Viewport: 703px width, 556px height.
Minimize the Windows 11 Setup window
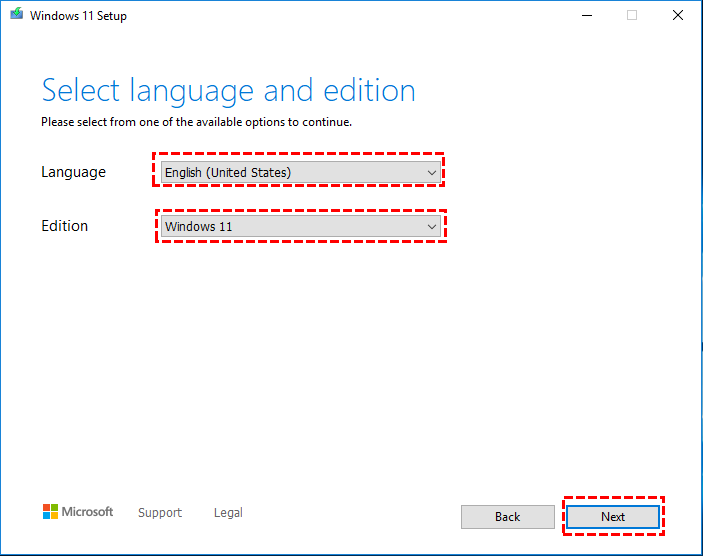point(585,15)
